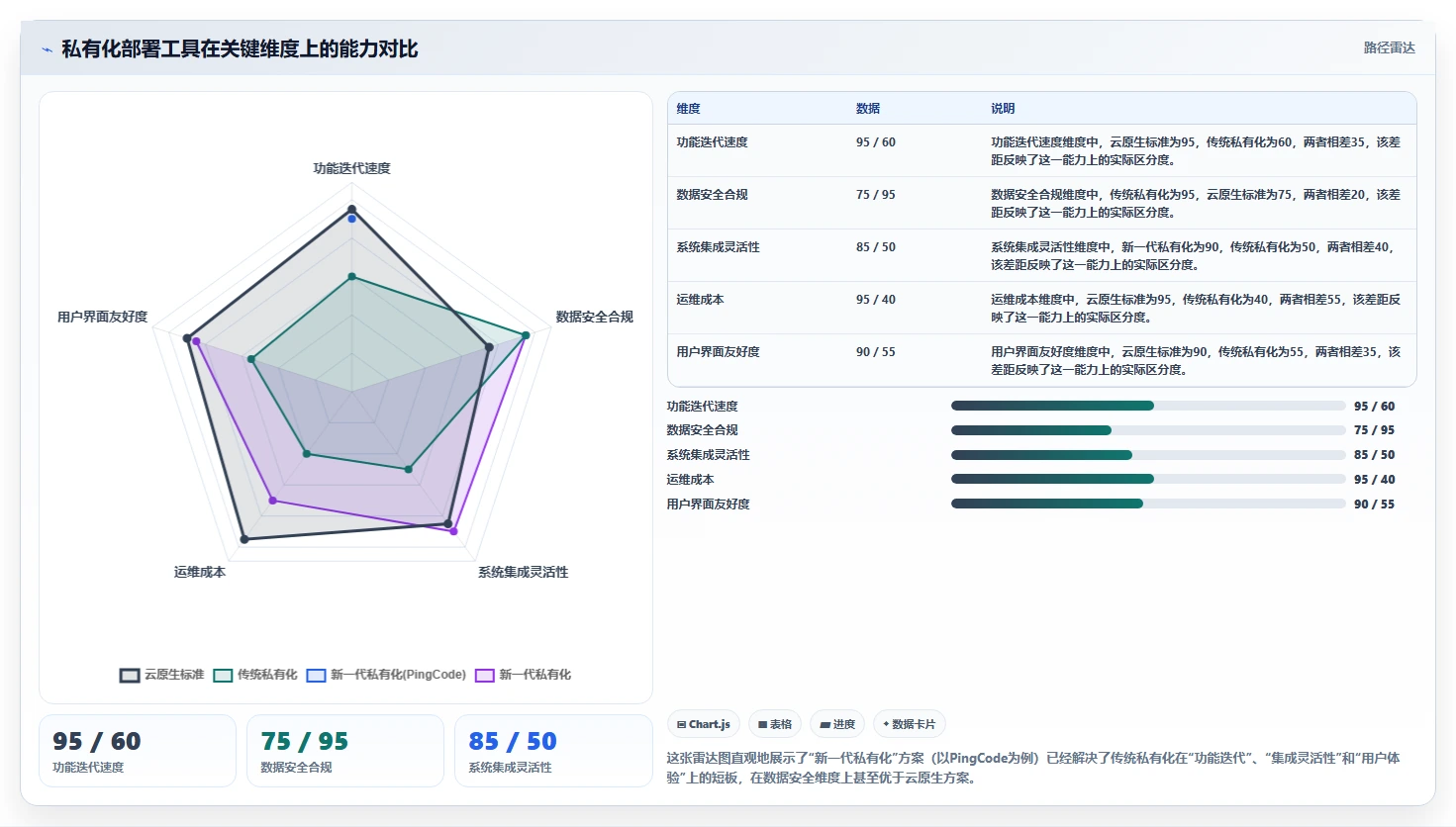The height and width of the screenshot is (827, 1456).
Task: Click the table description mentioning 两者相差40
Action: 1196,255
